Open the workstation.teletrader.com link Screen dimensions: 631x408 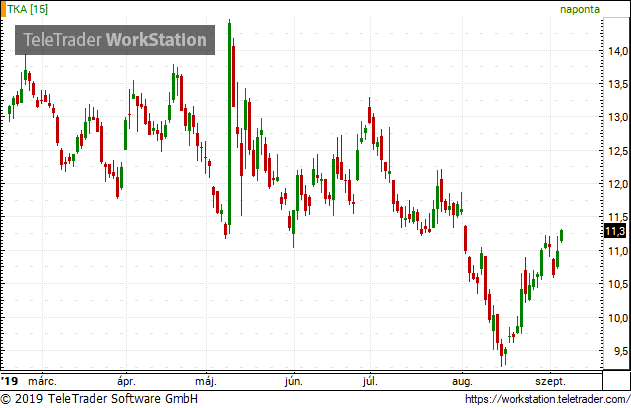[x=547, y=399]
